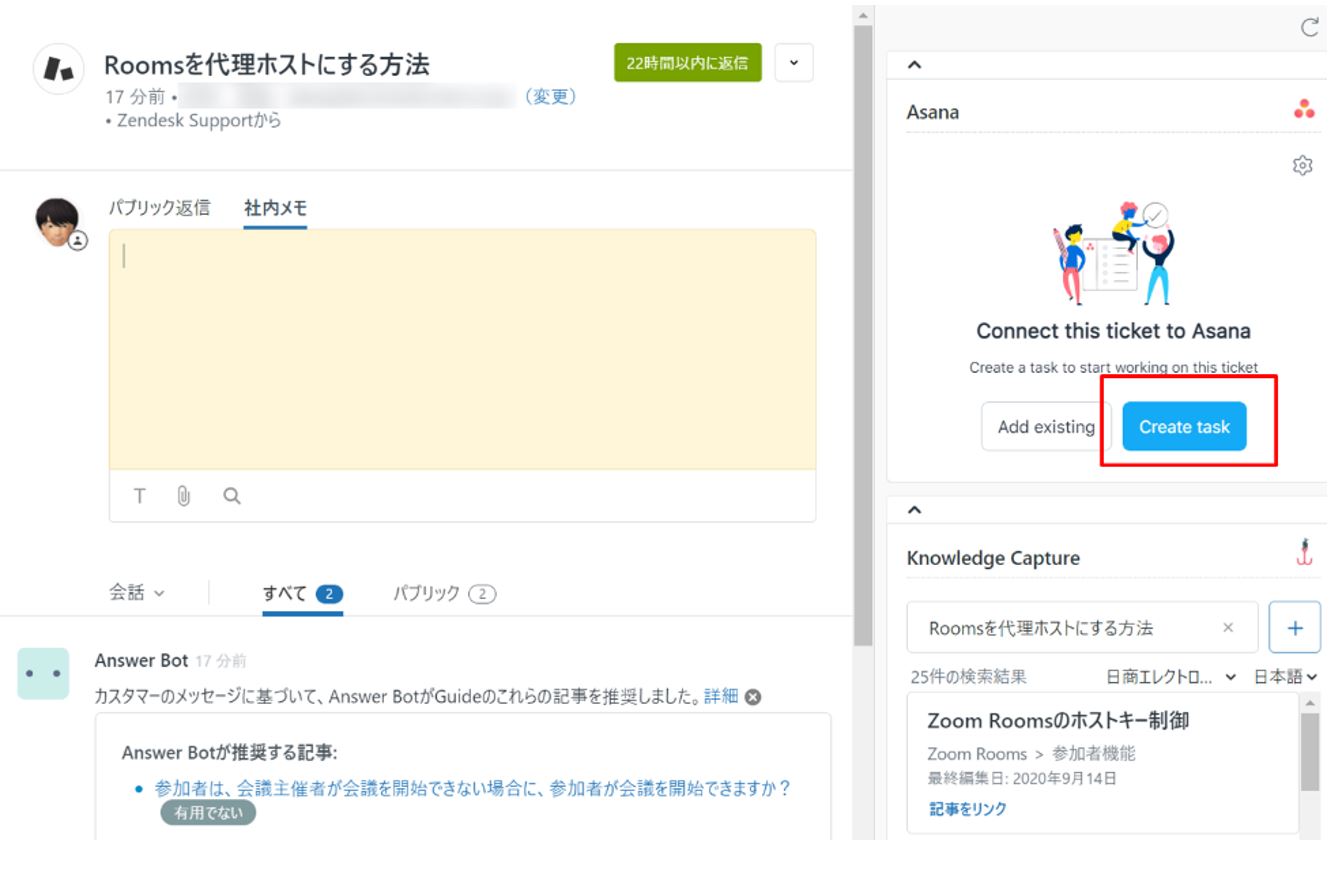Create a new article with the plus button
1338x874 pixels.
pos(1295,628)
